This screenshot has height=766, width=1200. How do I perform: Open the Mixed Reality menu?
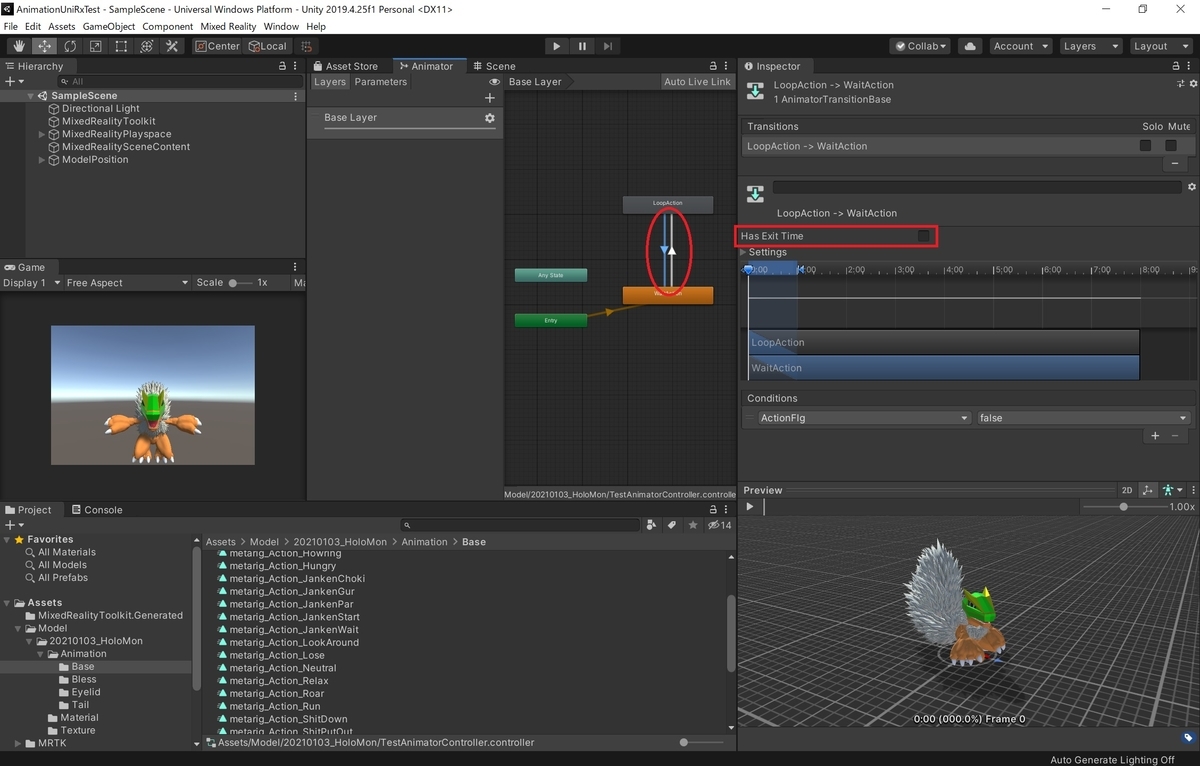point(229,26)
